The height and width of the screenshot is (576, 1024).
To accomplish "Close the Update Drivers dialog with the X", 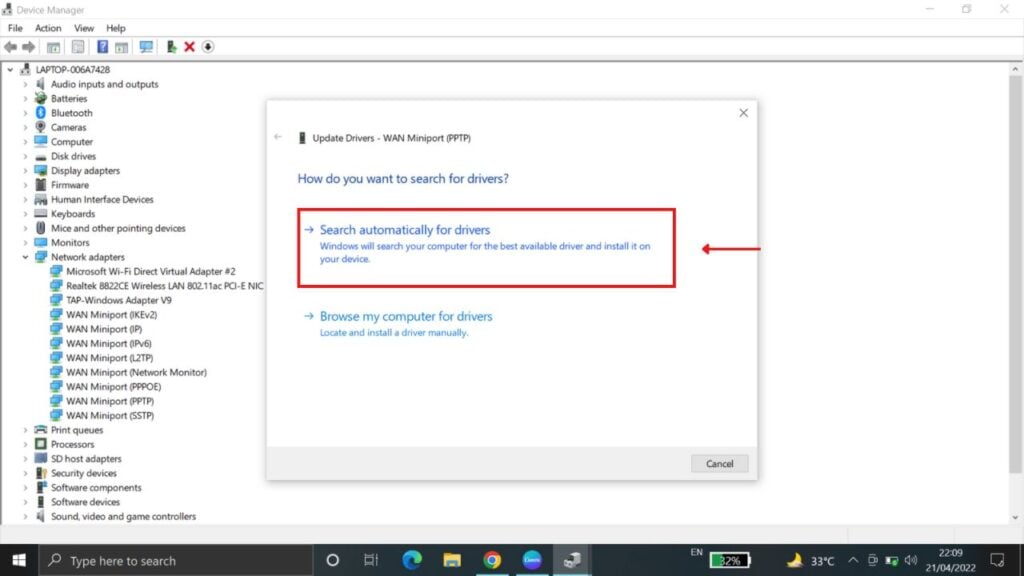I will click(x=743, y=113).
